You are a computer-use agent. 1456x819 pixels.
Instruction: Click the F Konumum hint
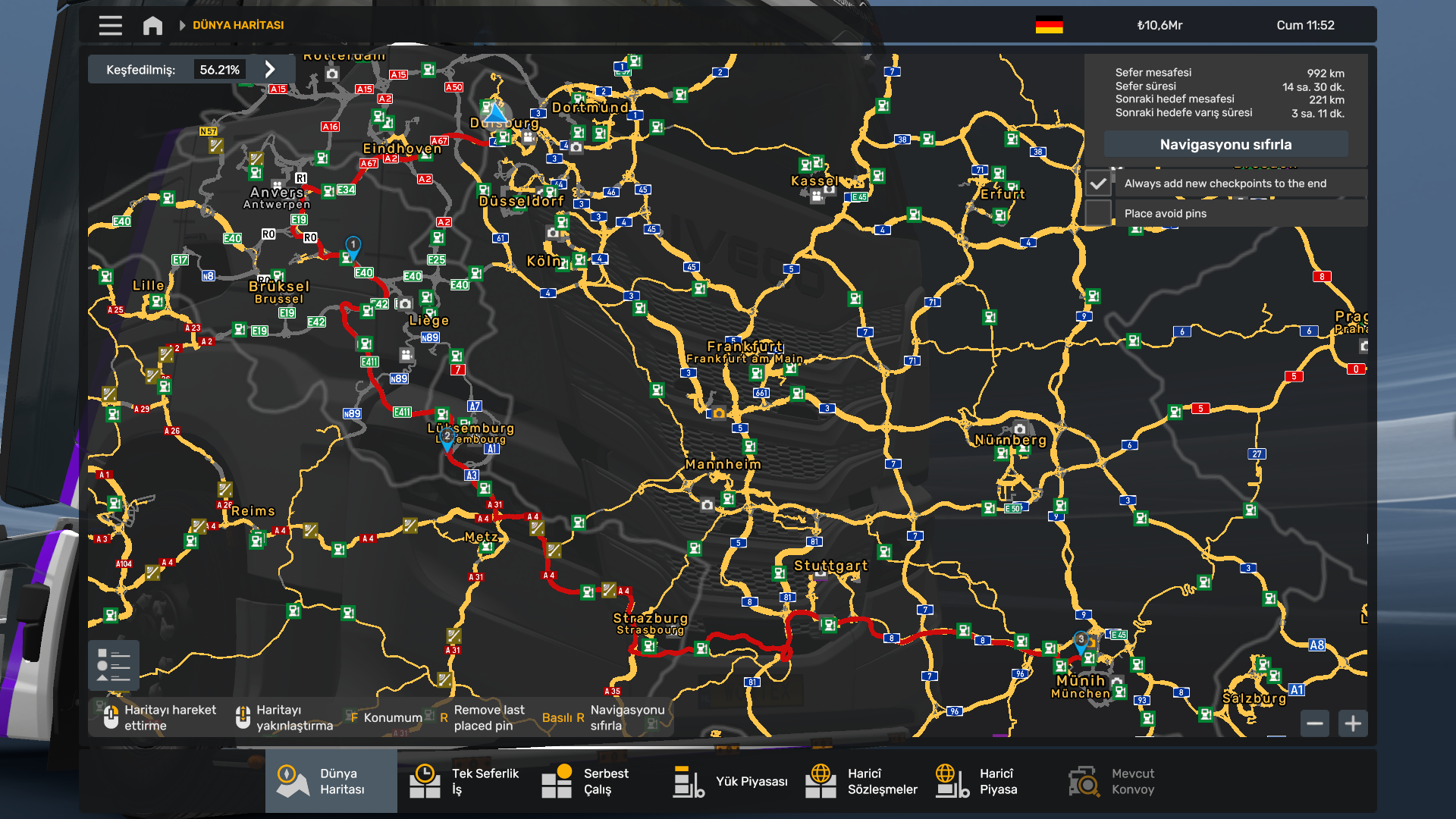tap(386, 717)
